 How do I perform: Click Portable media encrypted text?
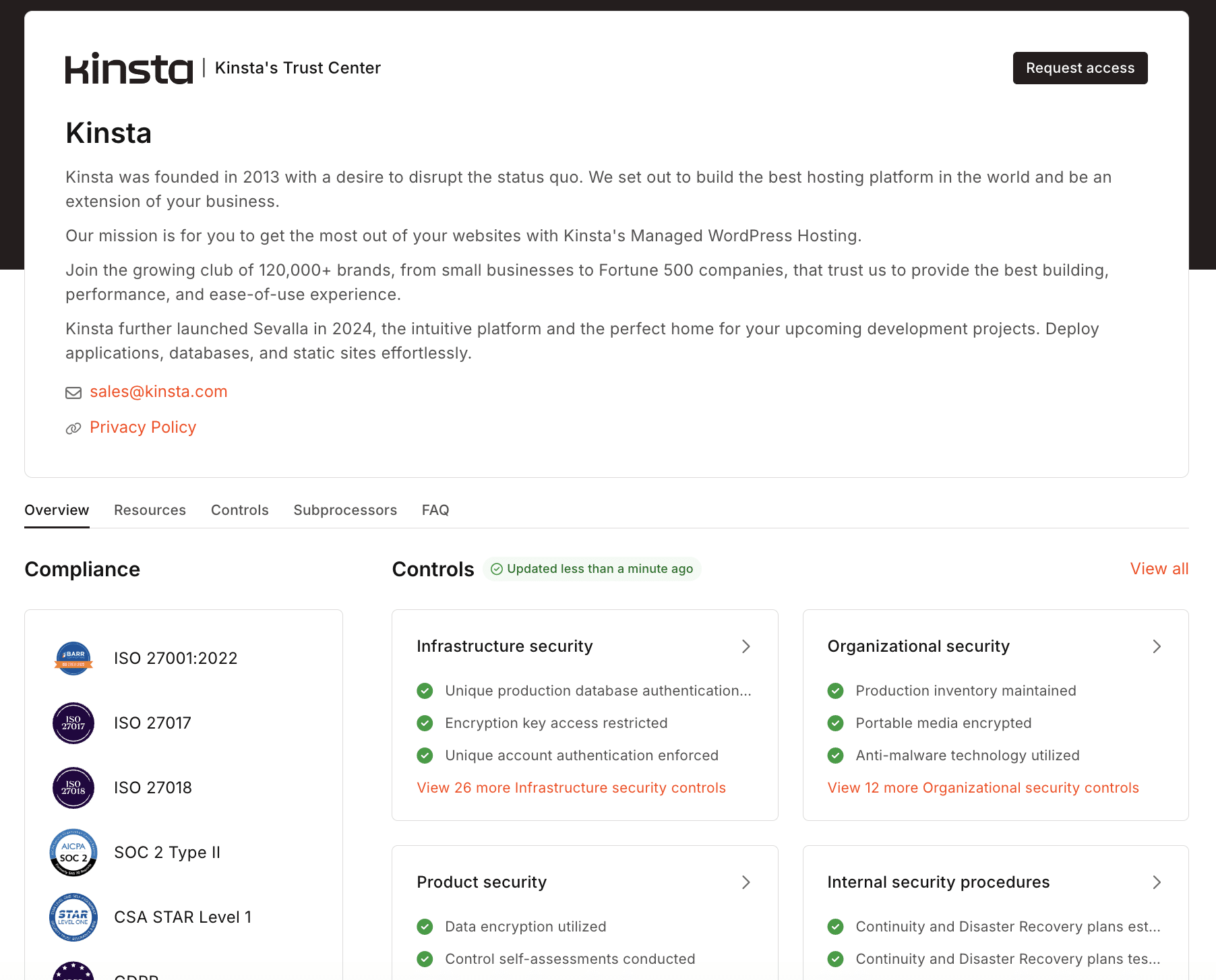pyautogui.click(x=944, y=723)
